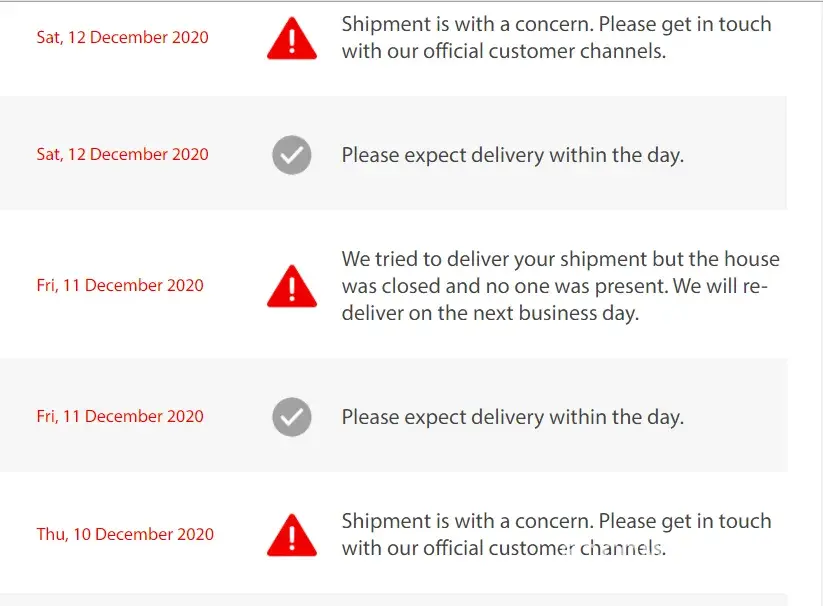823x606 pixels.
Task: Click the warning triangle in the house-closed row
Action: [292, 287]
